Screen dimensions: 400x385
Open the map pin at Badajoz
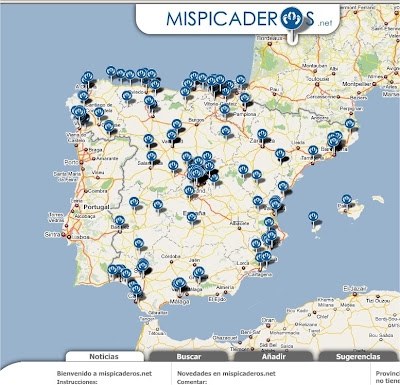120,221
